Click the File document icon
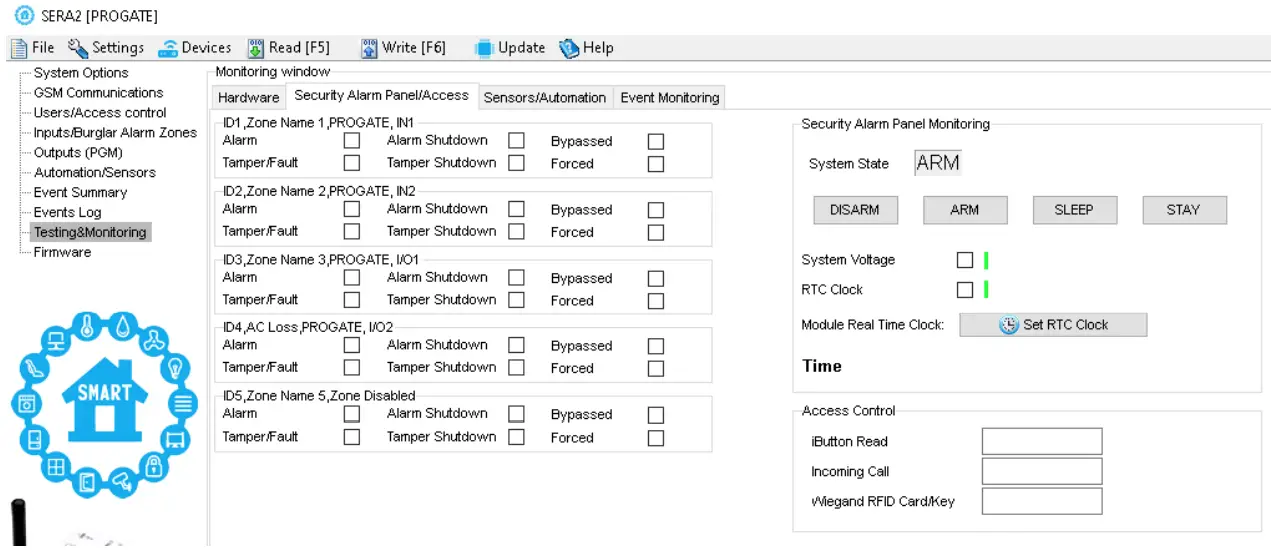Viewport: 1271px width, 550px height. coord(19,48)
